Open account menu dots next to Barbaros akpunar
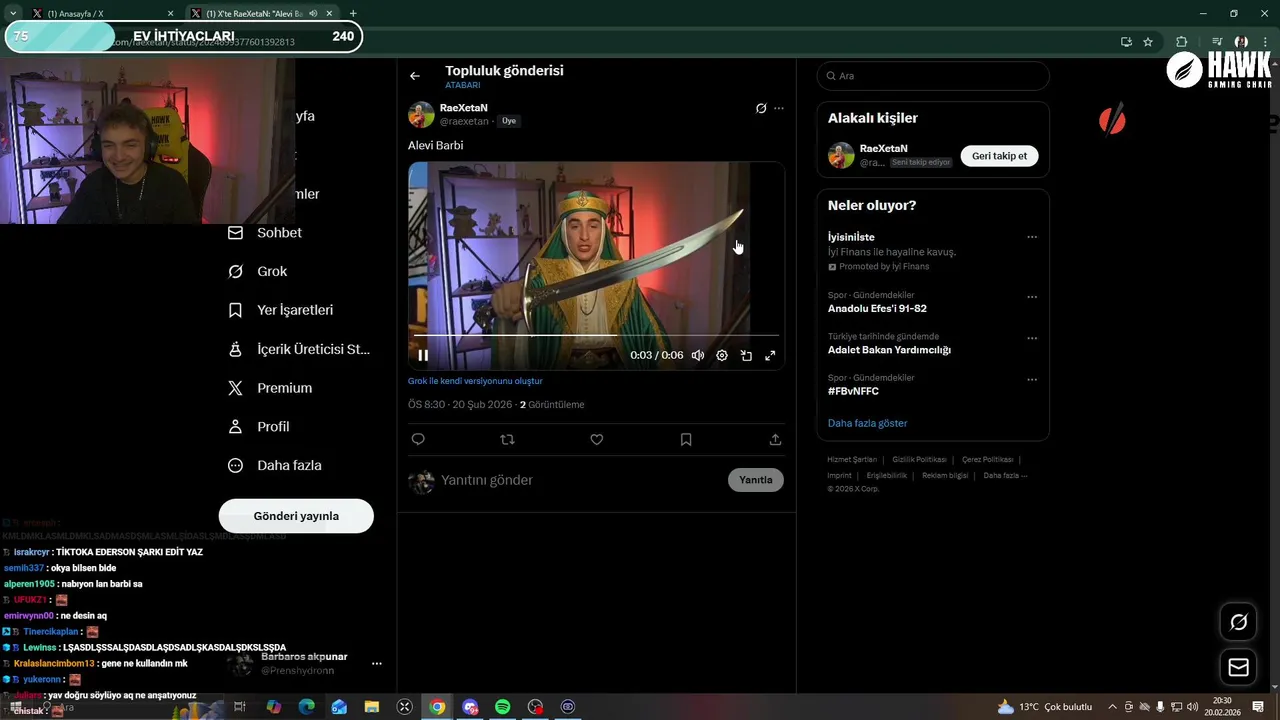1280x720 pixels. [377, 663]
